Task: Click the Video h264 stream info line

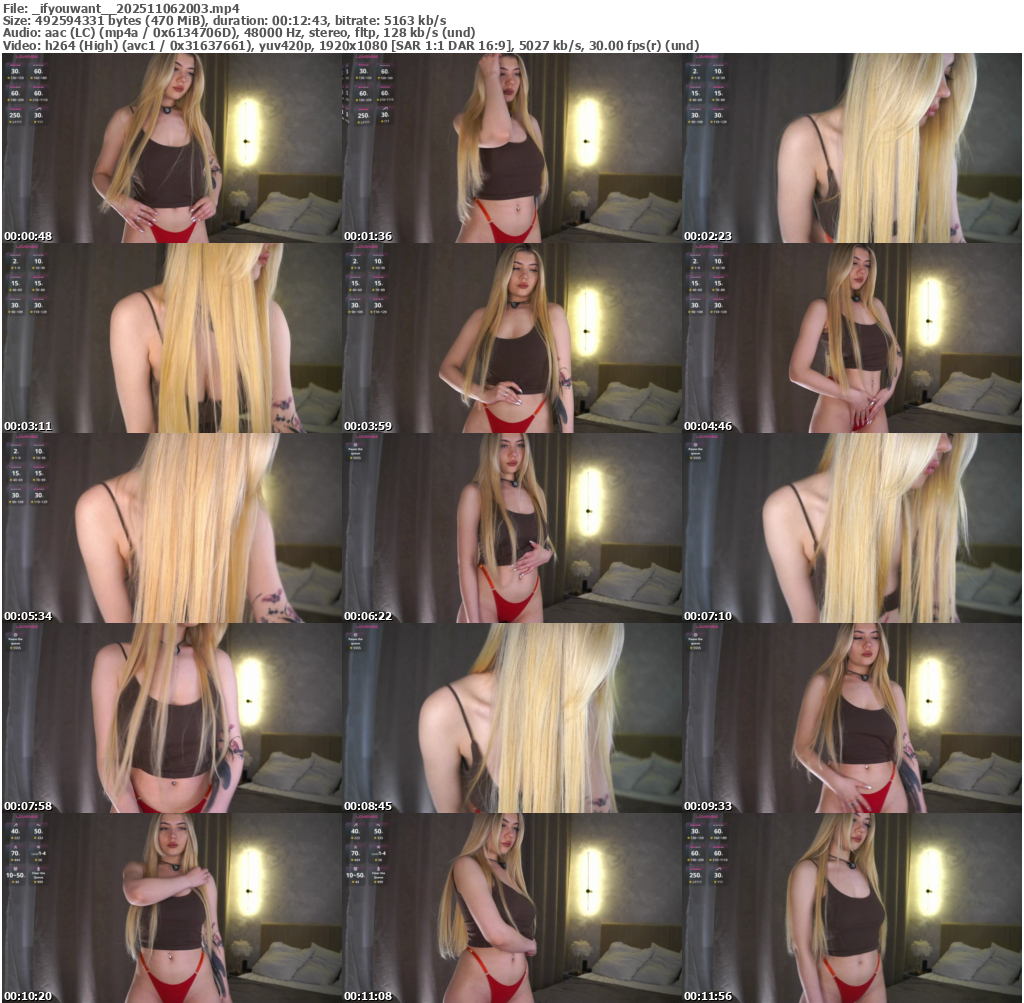Action: tap(351, 45)
